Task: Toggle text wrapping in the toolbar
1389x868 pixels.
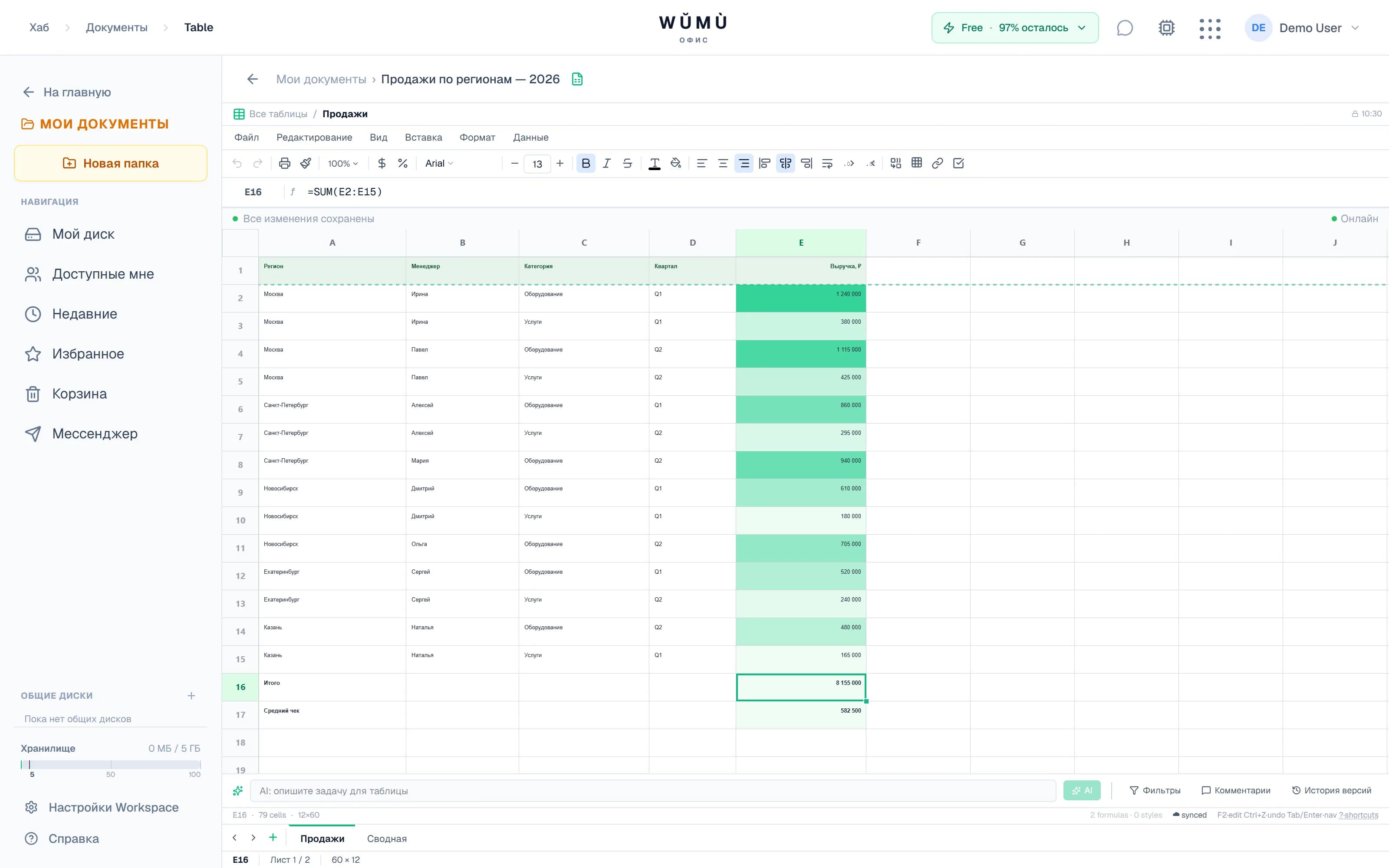Action: (828, 164)
